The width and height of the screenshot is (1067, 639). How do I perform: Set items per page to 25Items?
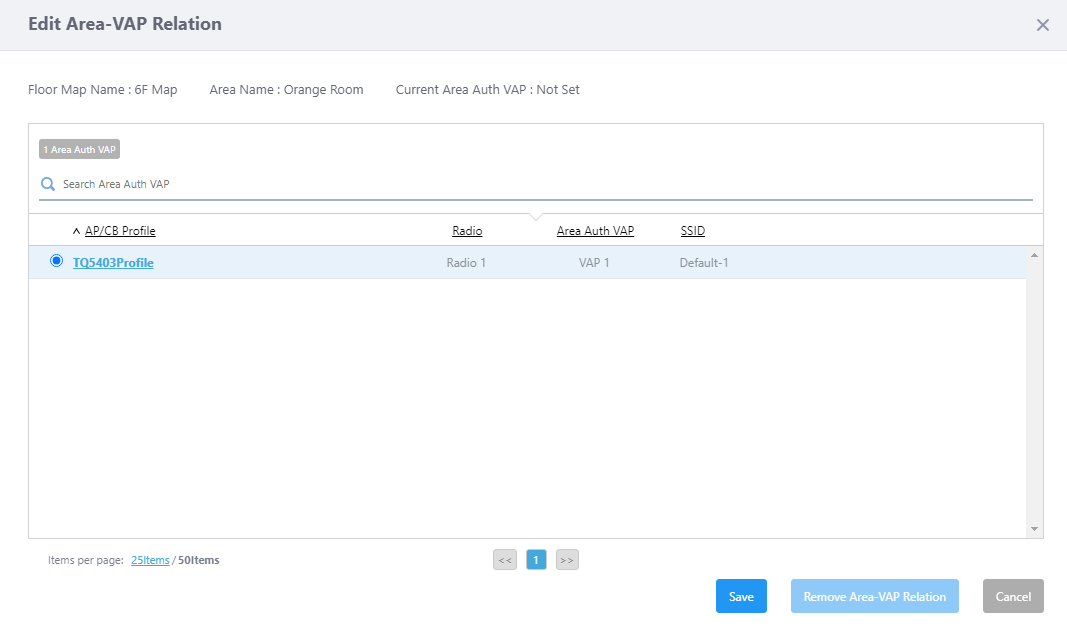tap(150, 561)
